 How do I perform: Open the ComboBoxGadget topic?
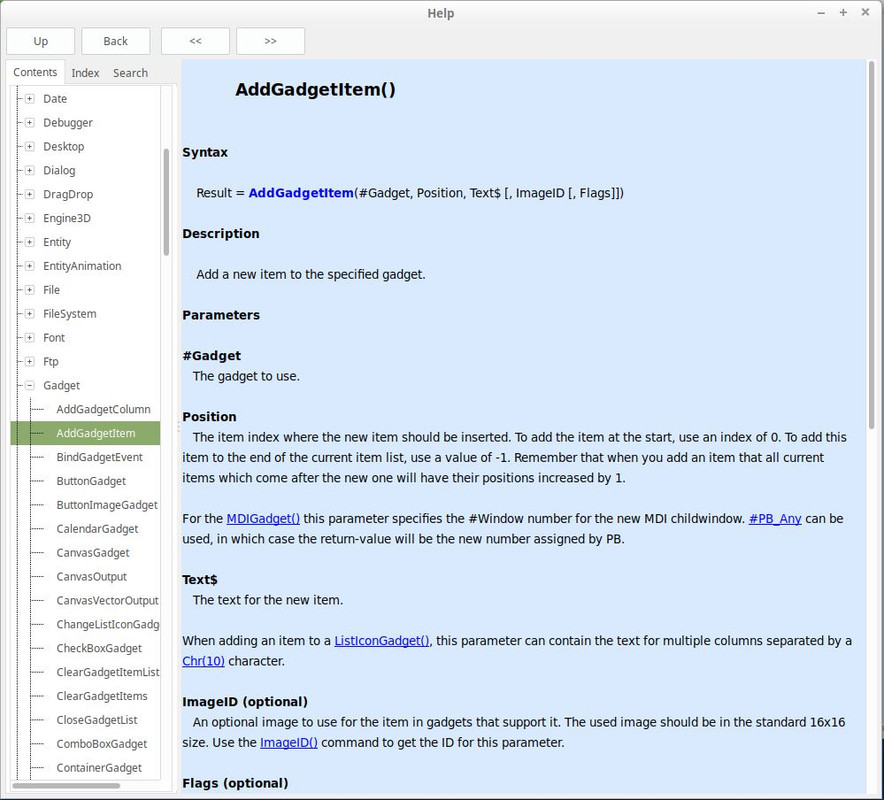coord(102,744)
